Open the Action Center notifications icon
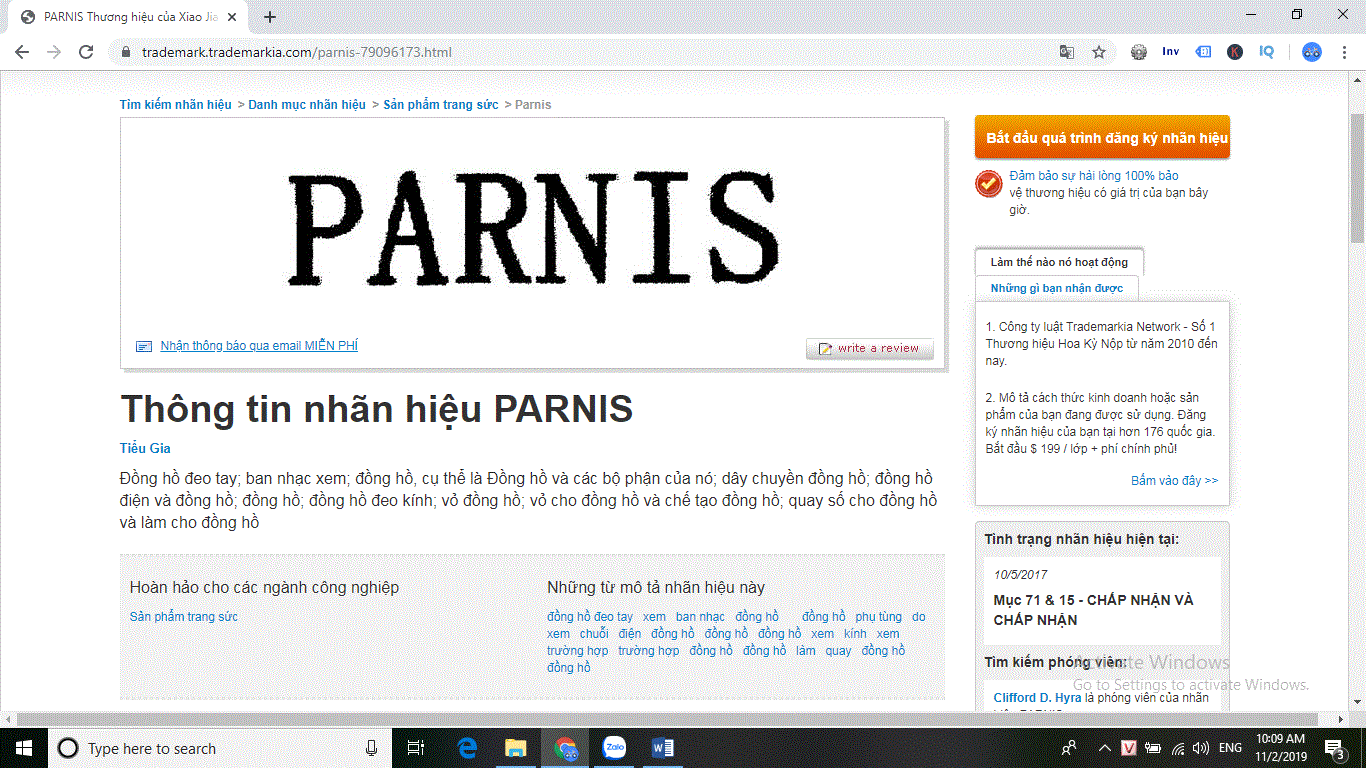 pos(1335,748)
